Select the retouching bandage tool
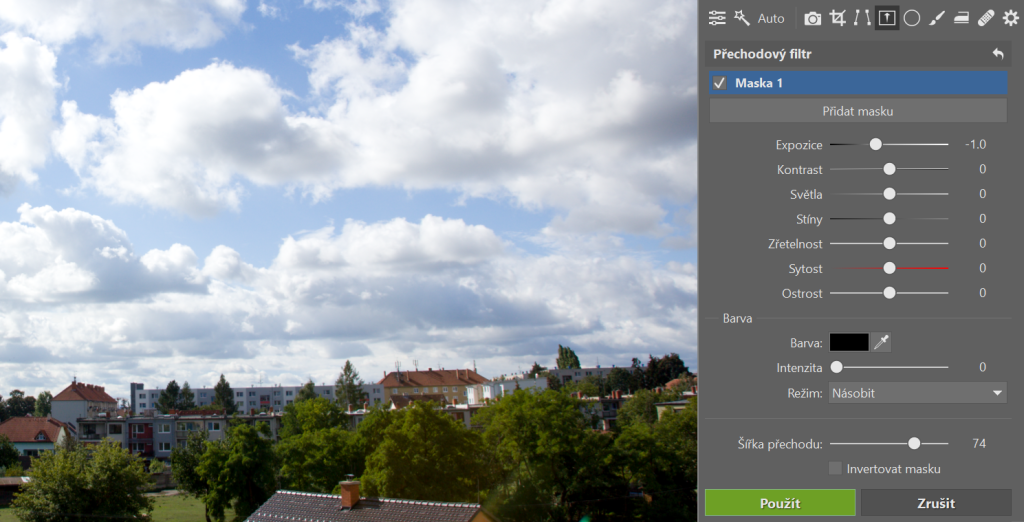 (986, 18)
